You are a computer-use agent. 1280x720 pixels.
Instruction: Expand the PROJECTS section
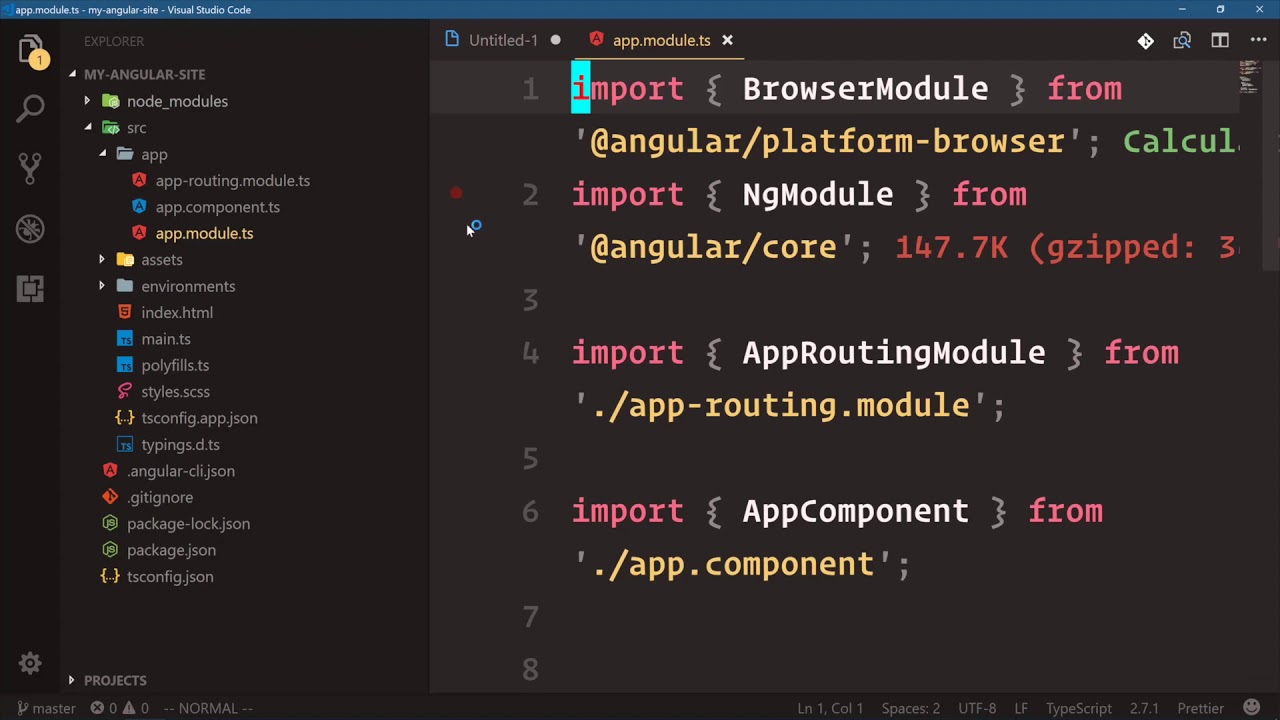click(115, 680)
